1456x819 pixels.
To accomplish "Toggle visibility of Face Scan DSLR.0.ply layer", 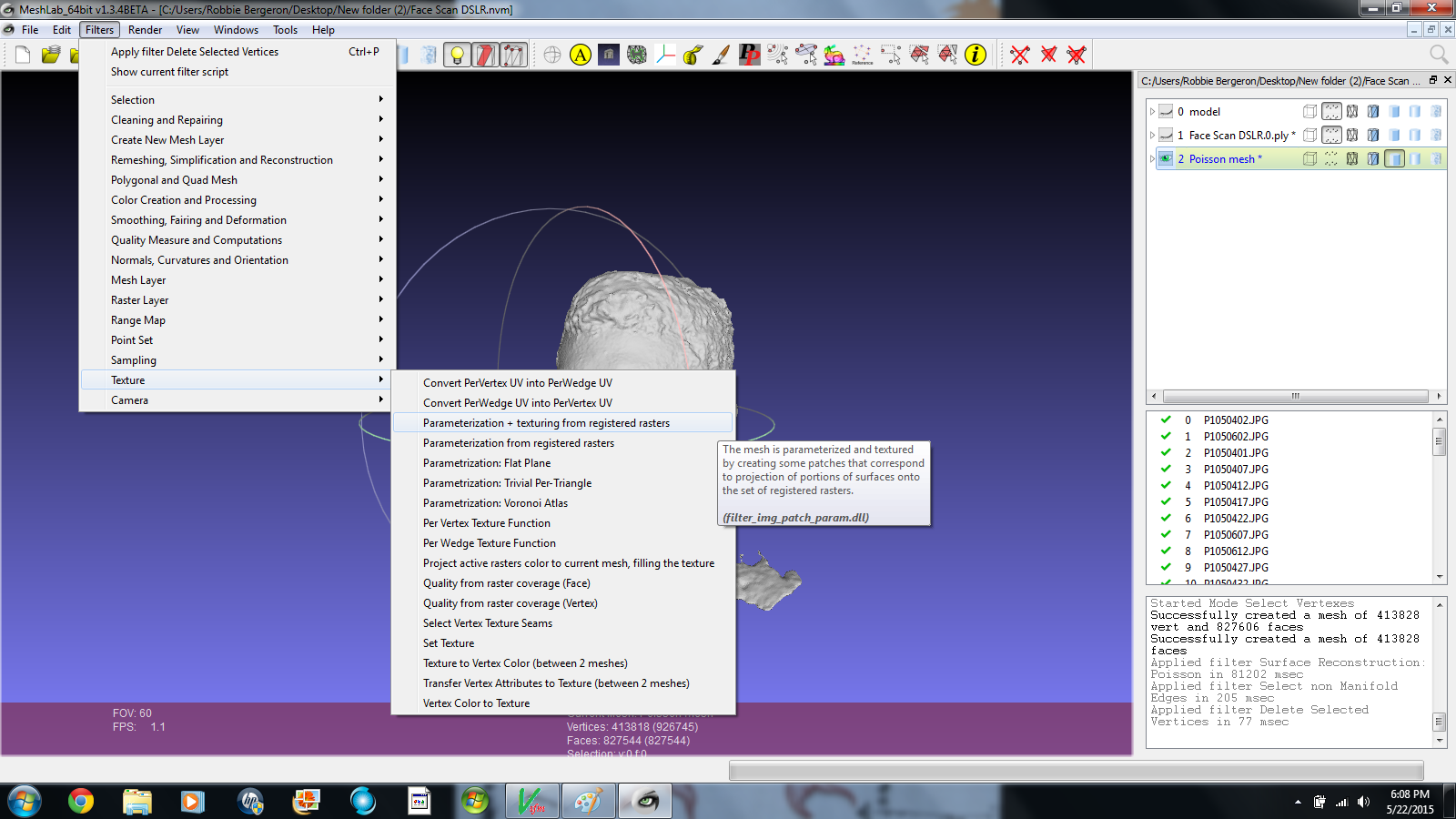I will point(1166,136).
